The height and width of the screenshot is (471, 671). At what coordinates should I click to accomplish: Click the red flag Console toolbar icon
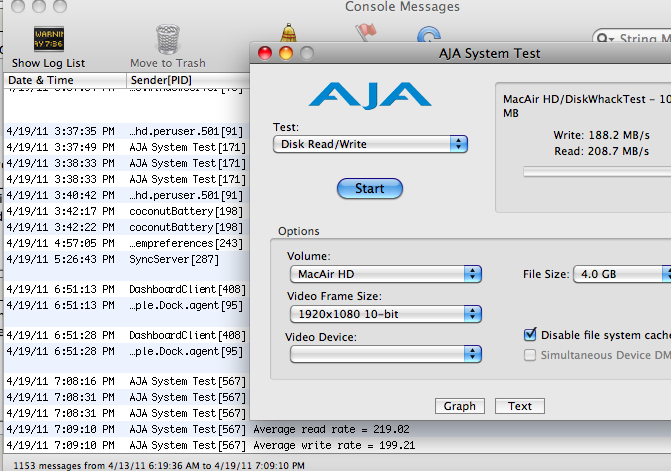click(366, 32)
